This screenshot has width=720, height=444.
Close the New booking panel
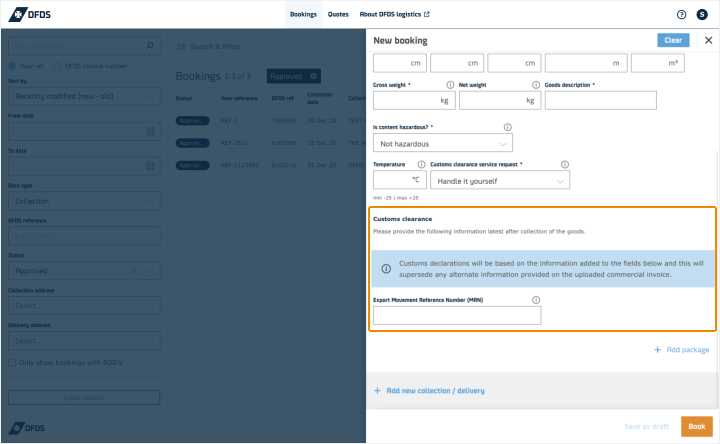pyautogui.click(x=709, y=40)
